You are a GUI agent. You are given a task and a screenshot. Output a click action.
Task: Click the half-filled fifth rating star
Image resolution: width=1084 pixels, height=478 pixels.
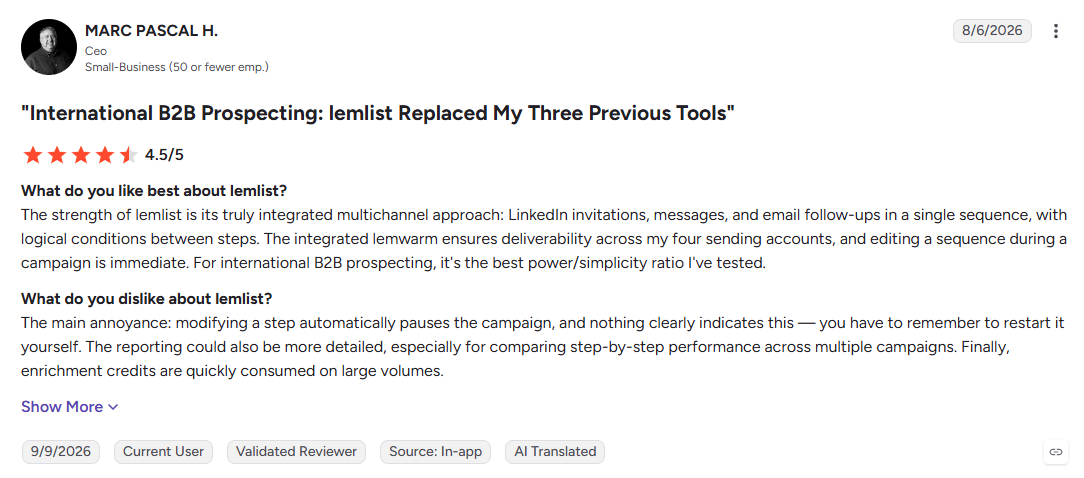click(129, 155)
